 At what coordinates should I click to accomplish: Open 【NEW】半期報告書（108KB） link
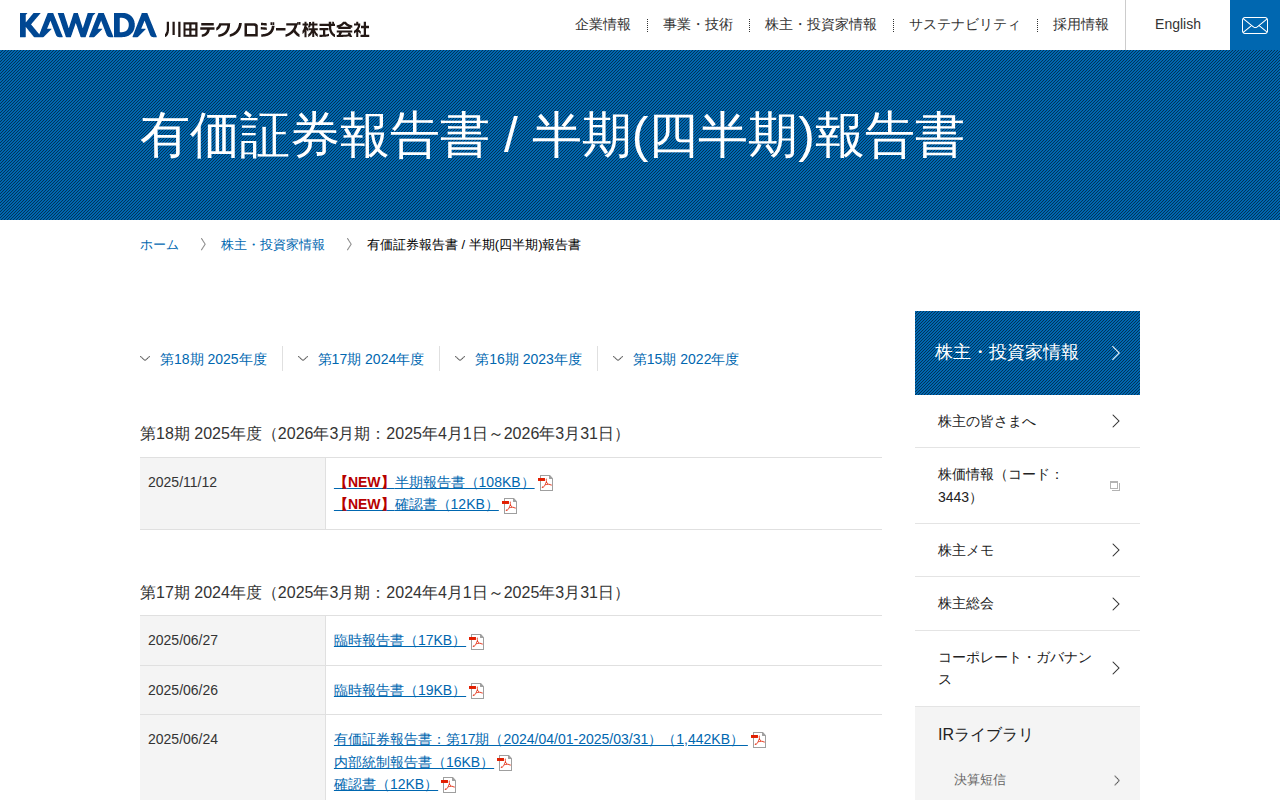(x=434, y=482)
